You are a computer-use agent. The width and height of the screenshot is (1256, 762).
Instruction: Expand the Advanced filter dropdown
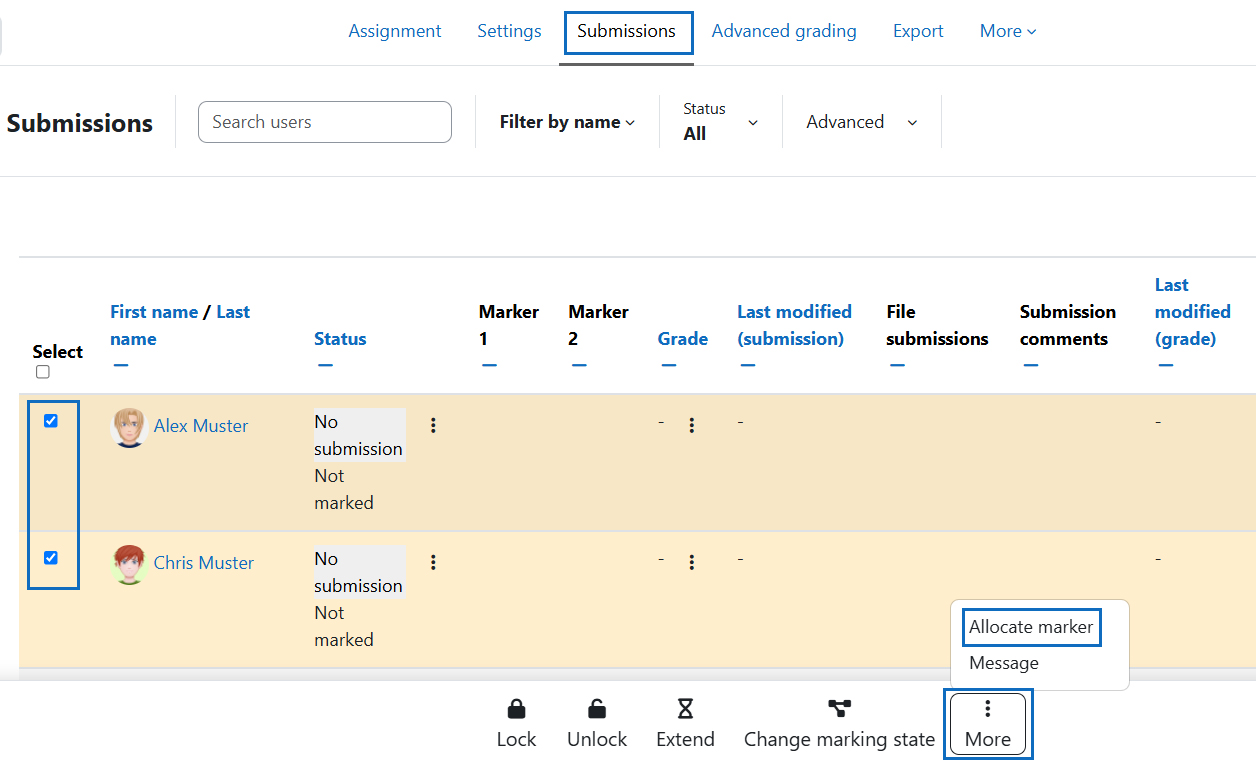(x=862, y=122)
